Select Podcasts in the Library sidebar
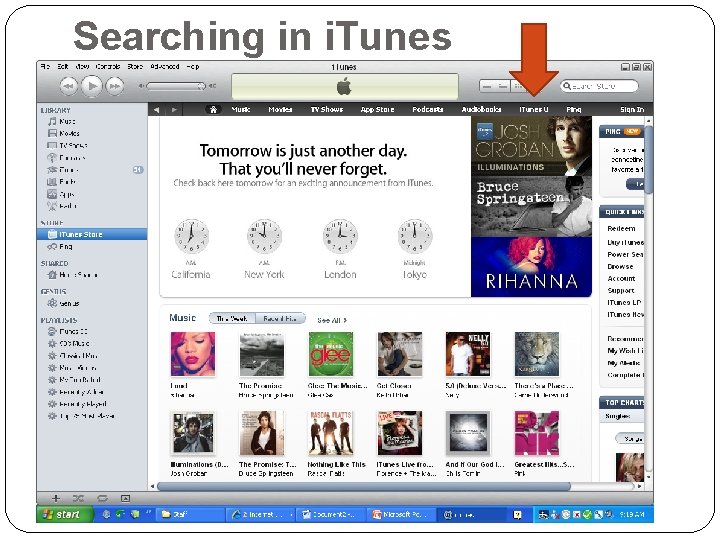Viewport: 720px width, 540px height. [72, 158]
